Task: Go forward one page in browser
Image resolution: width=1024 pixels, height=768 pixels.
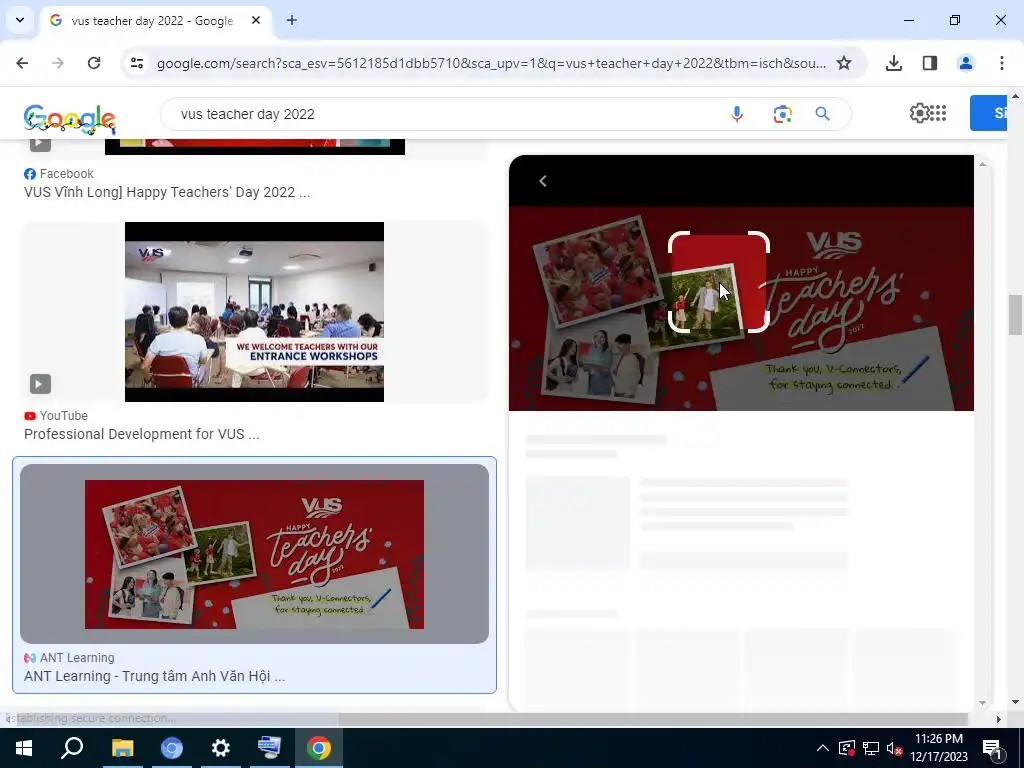Action: click(58, 63)
